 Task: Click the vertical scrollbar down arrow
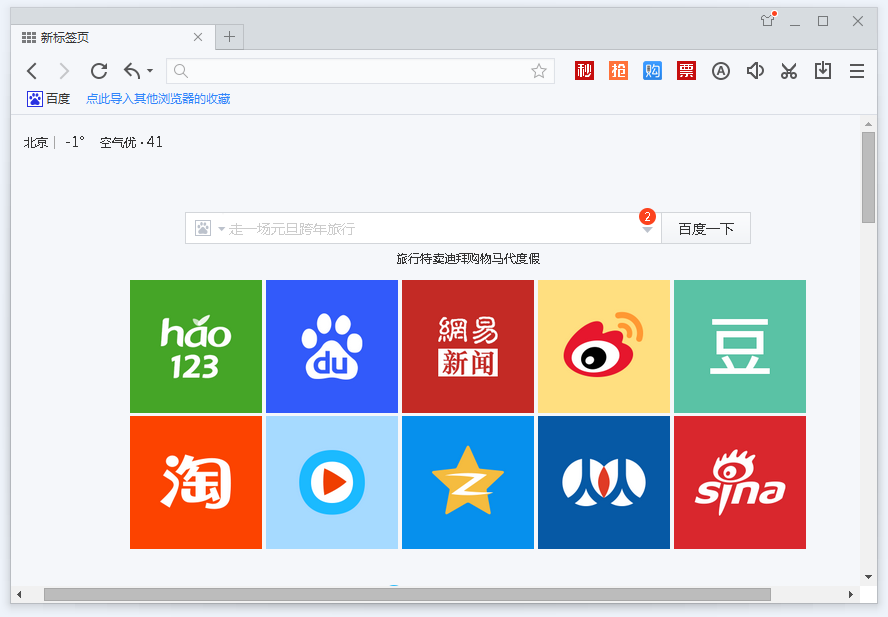coord(868,577)
